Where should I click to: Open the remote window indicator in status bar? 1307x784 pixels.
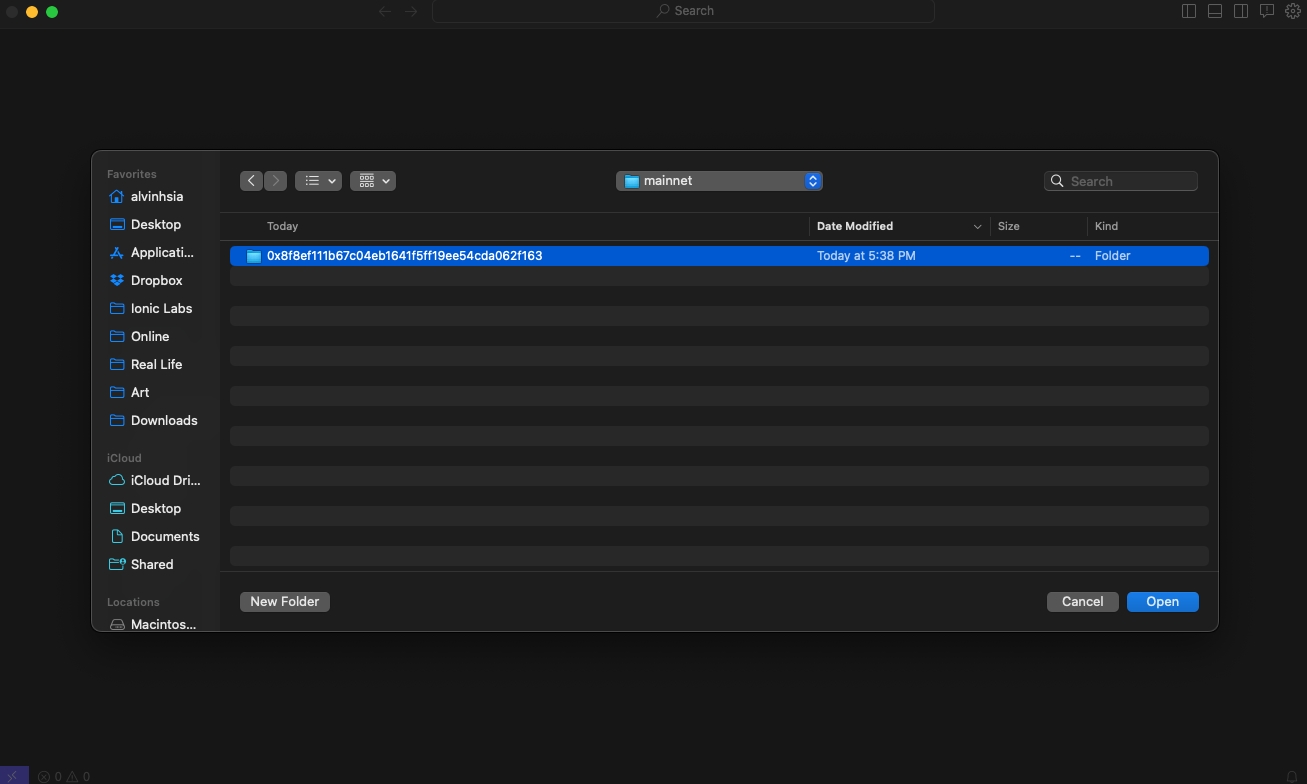pos(14,776)
